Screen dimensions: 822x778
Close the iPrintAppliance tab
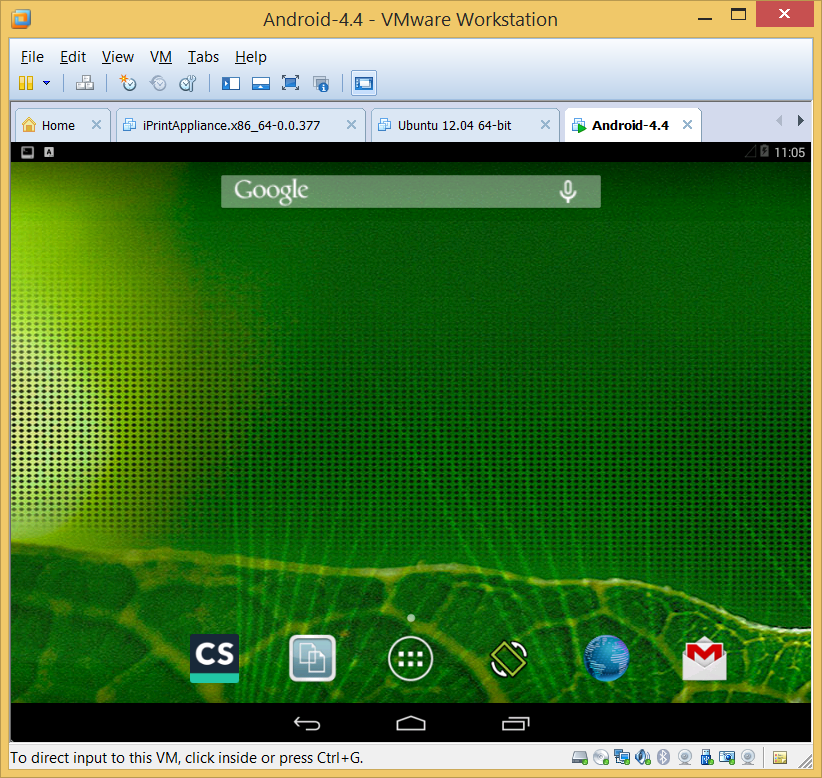point(351,125)
